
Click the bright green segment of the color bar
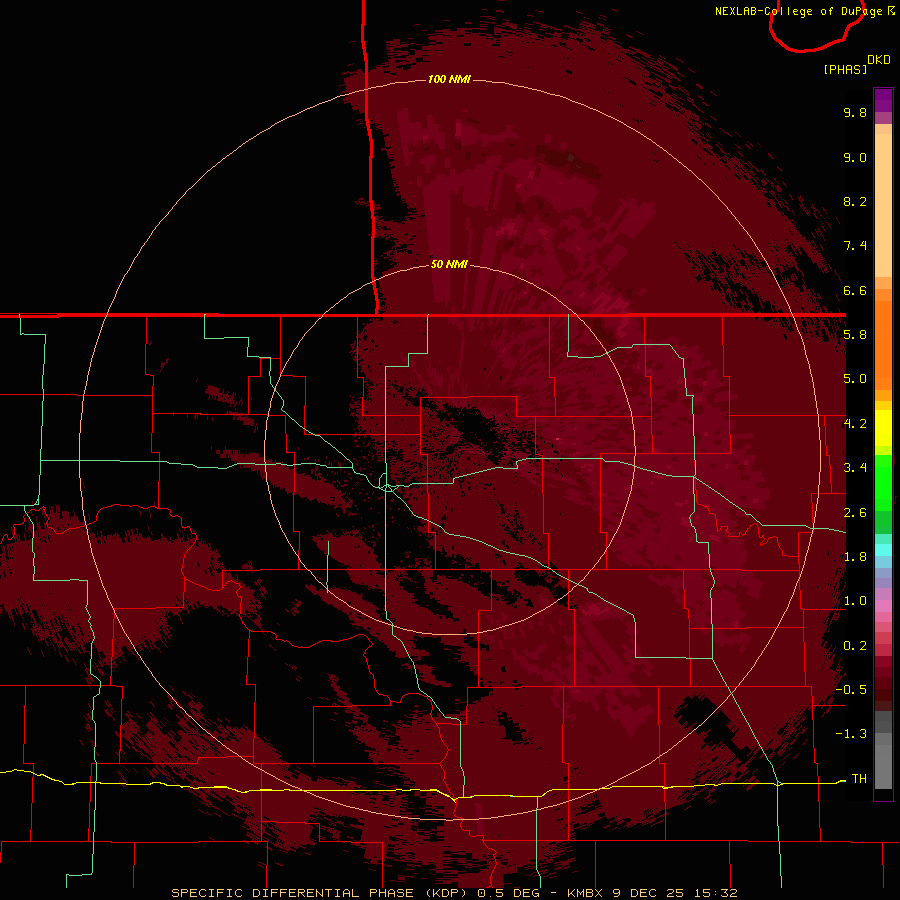point(883,483)
